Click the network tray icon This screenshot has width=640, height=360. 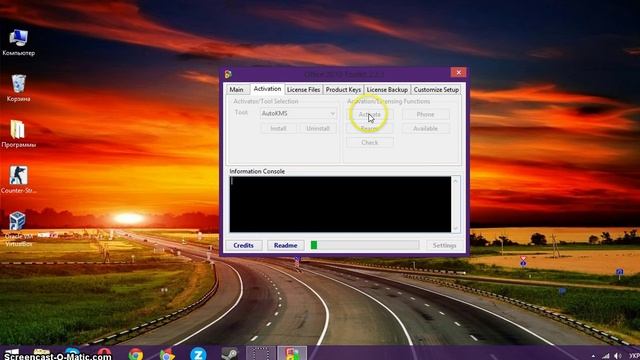(x=606, y=356)
